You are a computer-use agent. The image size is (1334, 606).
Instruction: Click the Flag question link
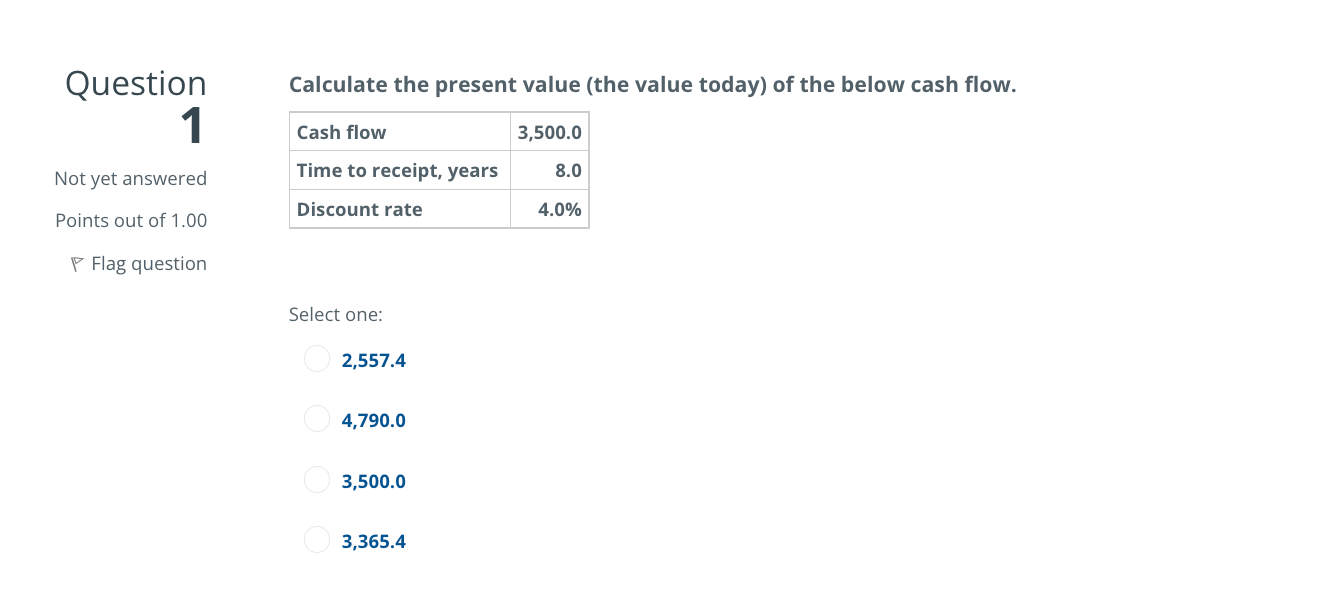(147, 263)
